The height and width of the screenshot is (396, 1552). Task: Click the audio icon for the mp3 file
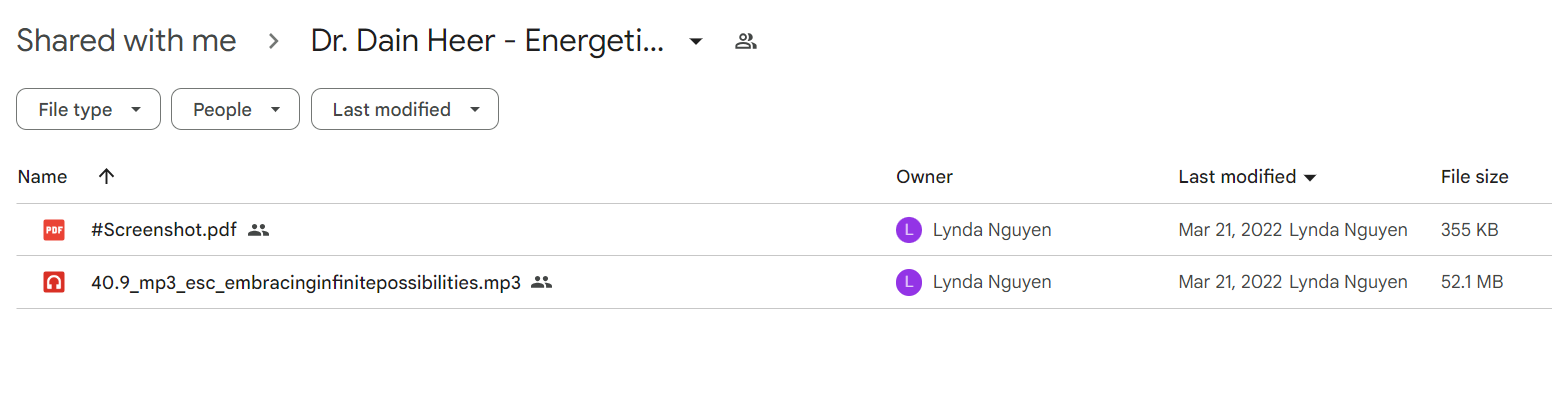pyautogui.click(x=54, y=282)
